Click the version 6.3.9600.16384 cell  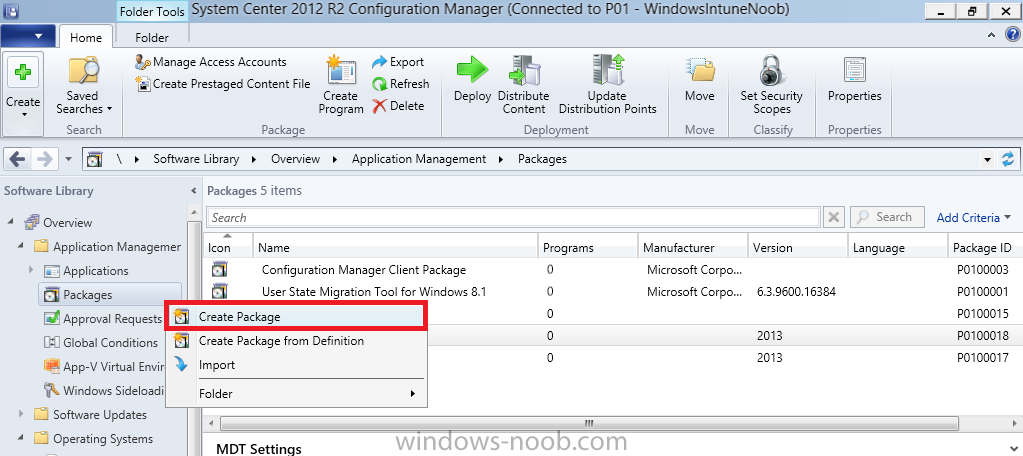(x=797, y=291)
